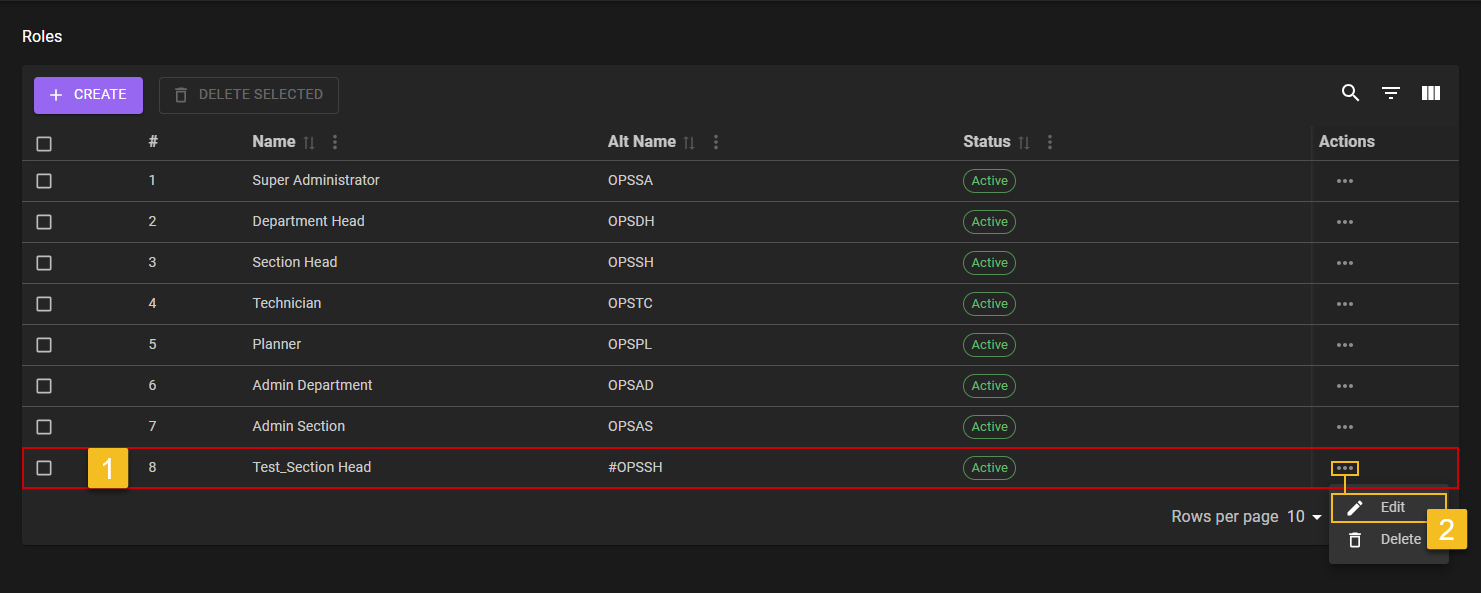Open the show/hide columns icon

pos(1431,93)
